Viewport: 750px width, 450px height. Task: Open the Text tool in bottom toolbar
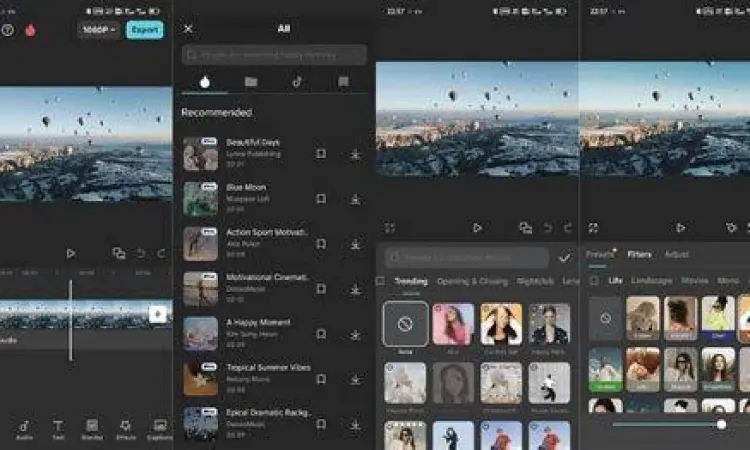click(x=58, y=430)
